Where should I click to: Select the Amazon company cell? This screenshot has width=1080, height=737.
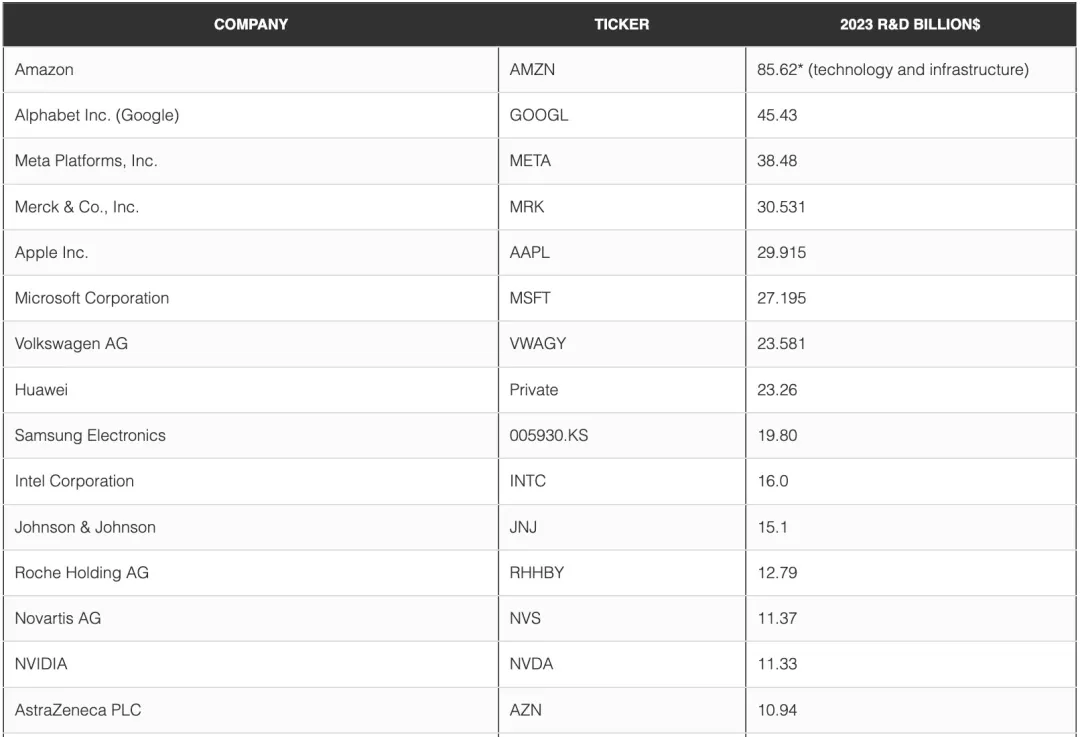pyautogui.click(x=251, y=70)
